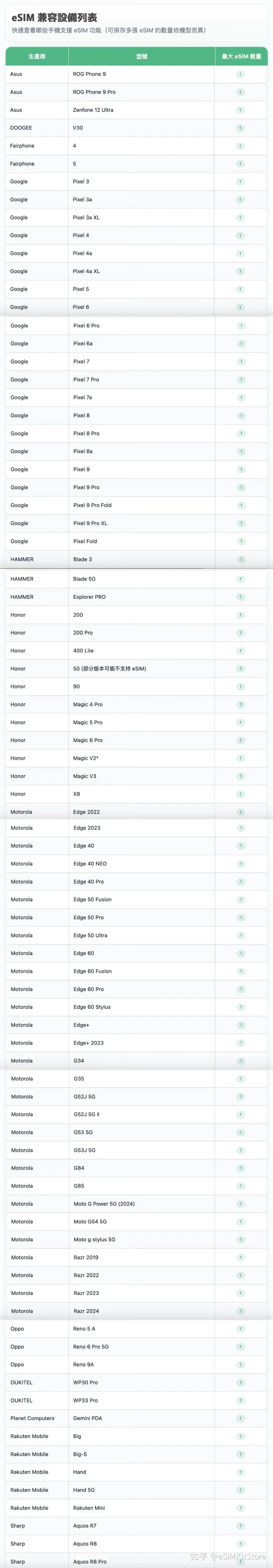Viewport: 273px width, 1568px height.
Task: Click the count badge for Edge 50 Ultra
Action: coord(241,936)
